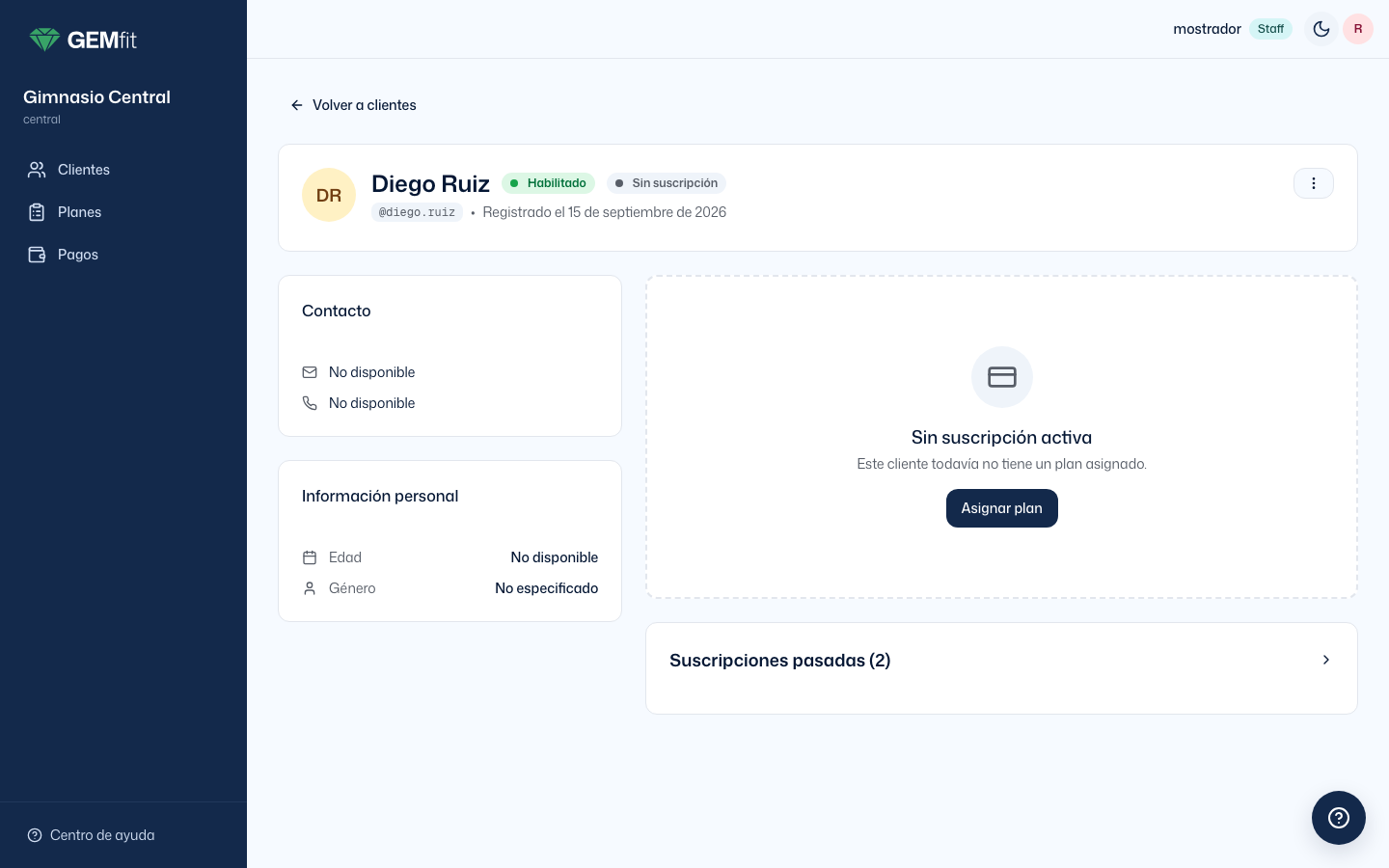
Task: Click the Staff role badge
Action: (1270, 29)
